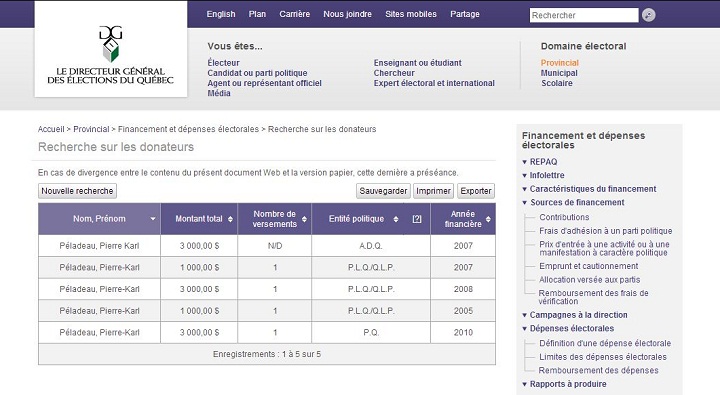Click the Sauvegarder button
The width and height of the screenshot is (720, 395).
click(383, 191)
